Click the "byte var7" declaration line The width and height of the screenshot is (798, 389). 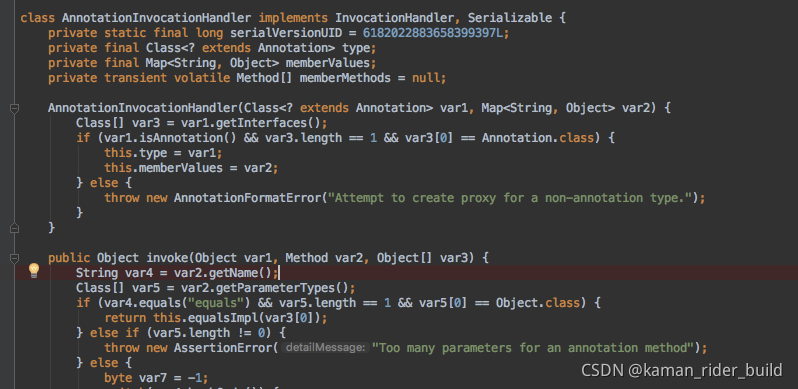[156, 378]
